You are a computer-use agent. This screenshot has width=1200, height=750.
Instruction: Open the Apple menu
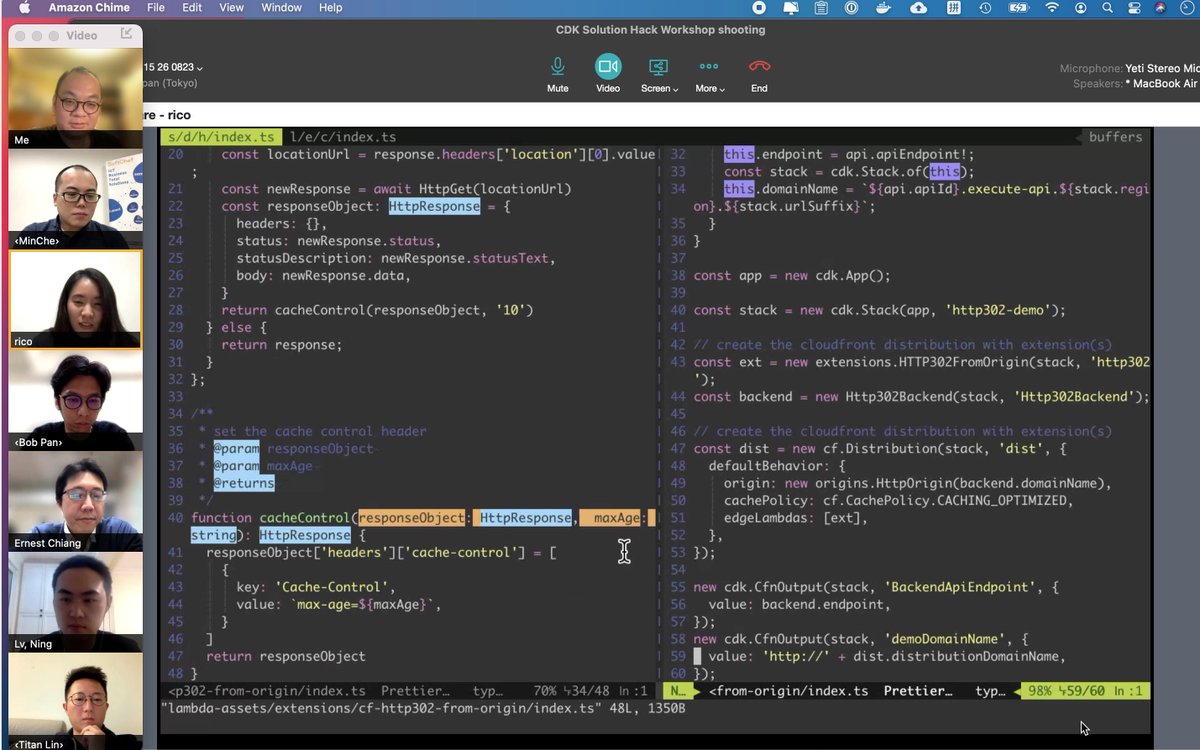(24, 8)
